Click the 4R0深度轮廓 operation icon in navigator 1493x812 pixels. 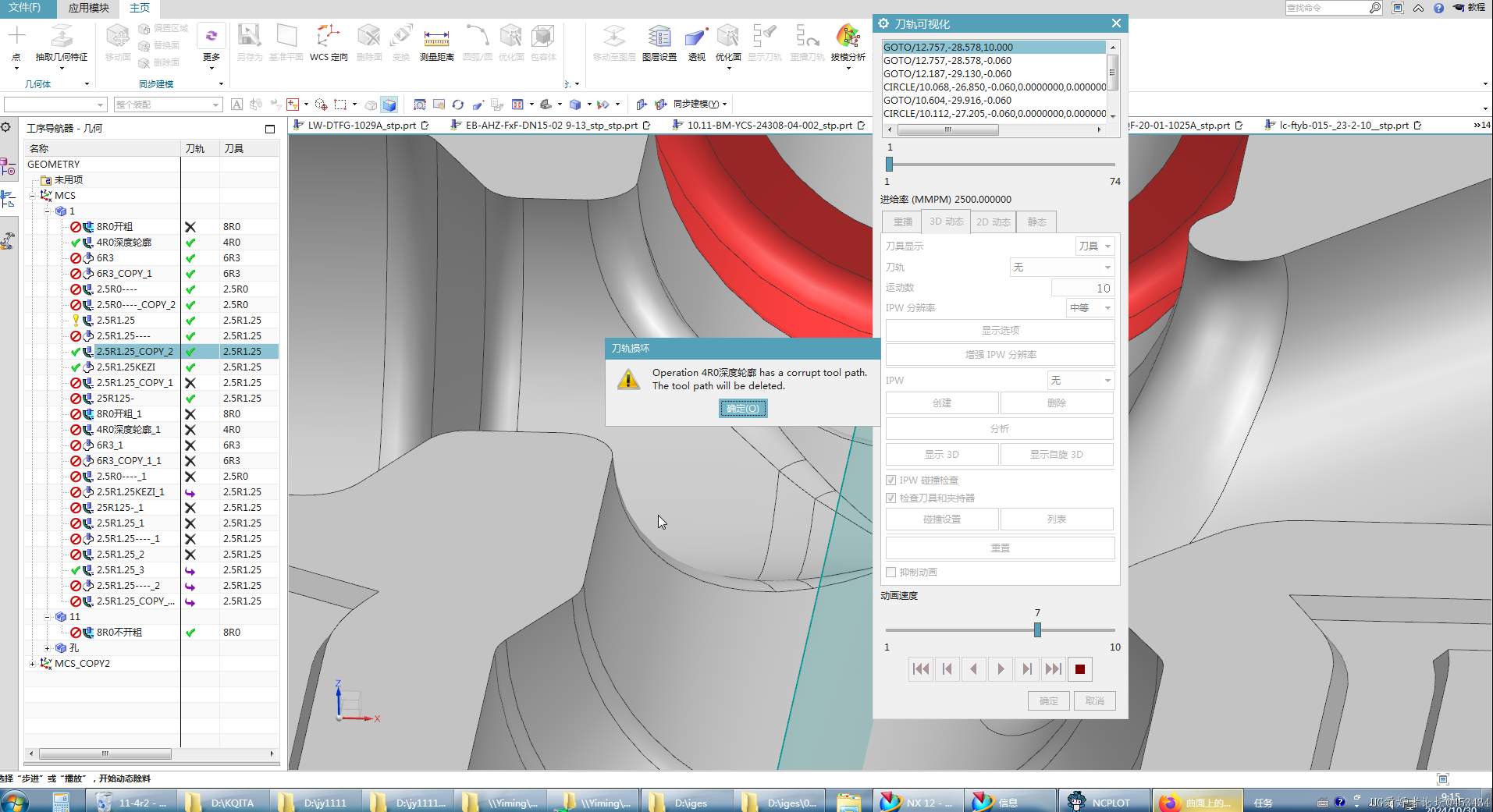click(88, 243)
